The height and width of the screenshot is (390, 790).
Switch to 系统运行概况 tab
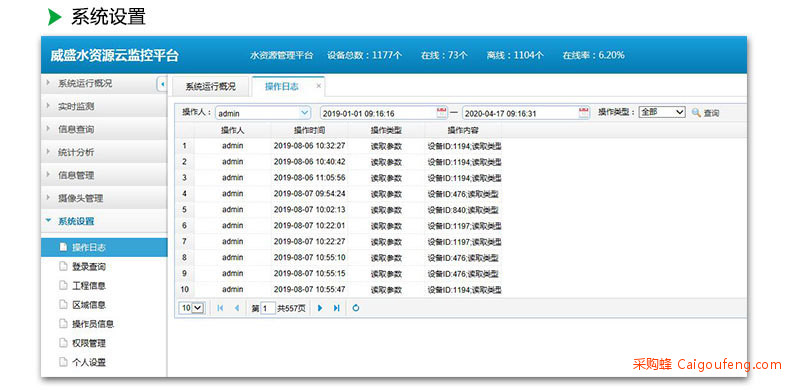(x=210, y=87)
